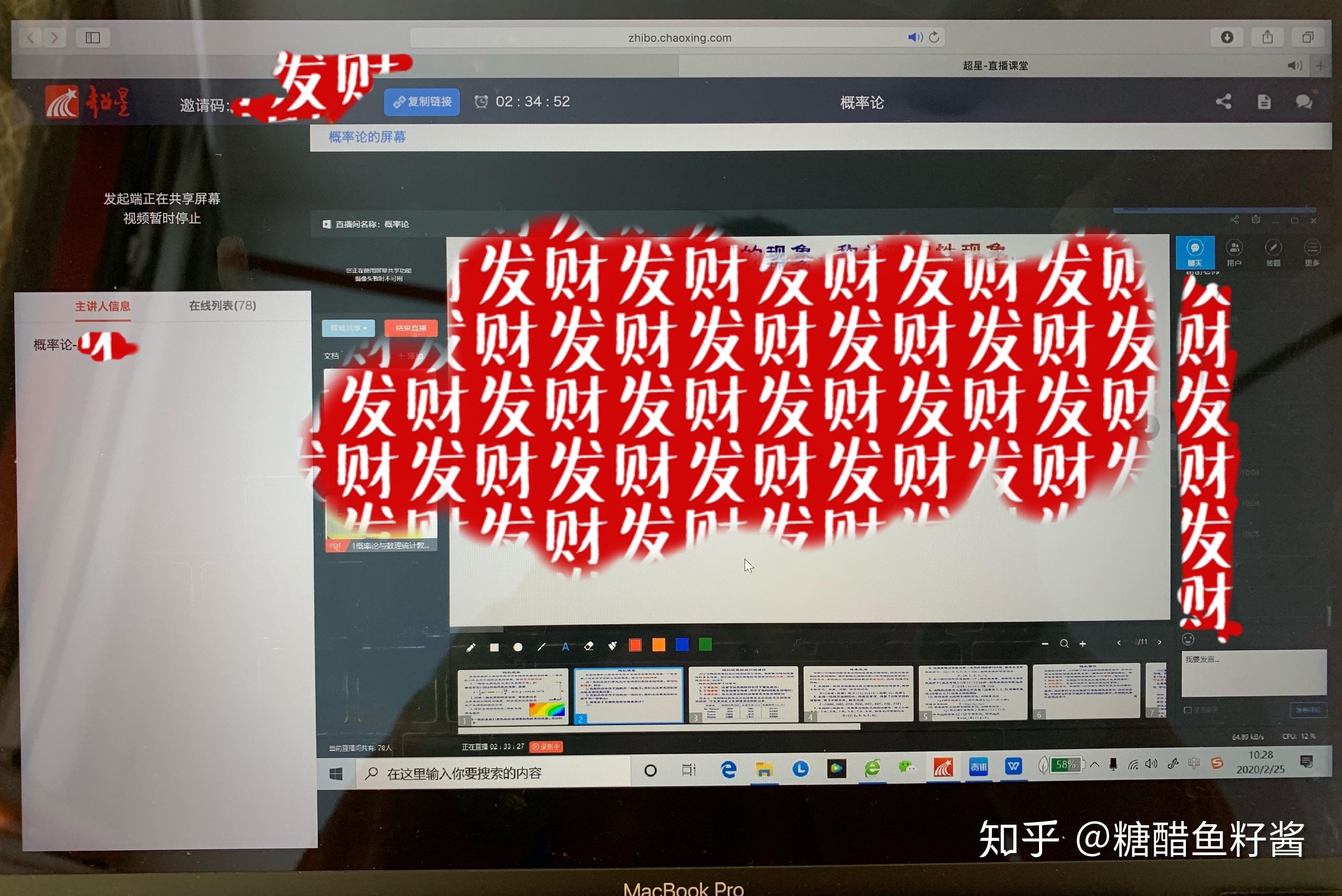Pick the blue annotation color
Viewport: 1342px width, 896px height.
click(x=682, y=644)
